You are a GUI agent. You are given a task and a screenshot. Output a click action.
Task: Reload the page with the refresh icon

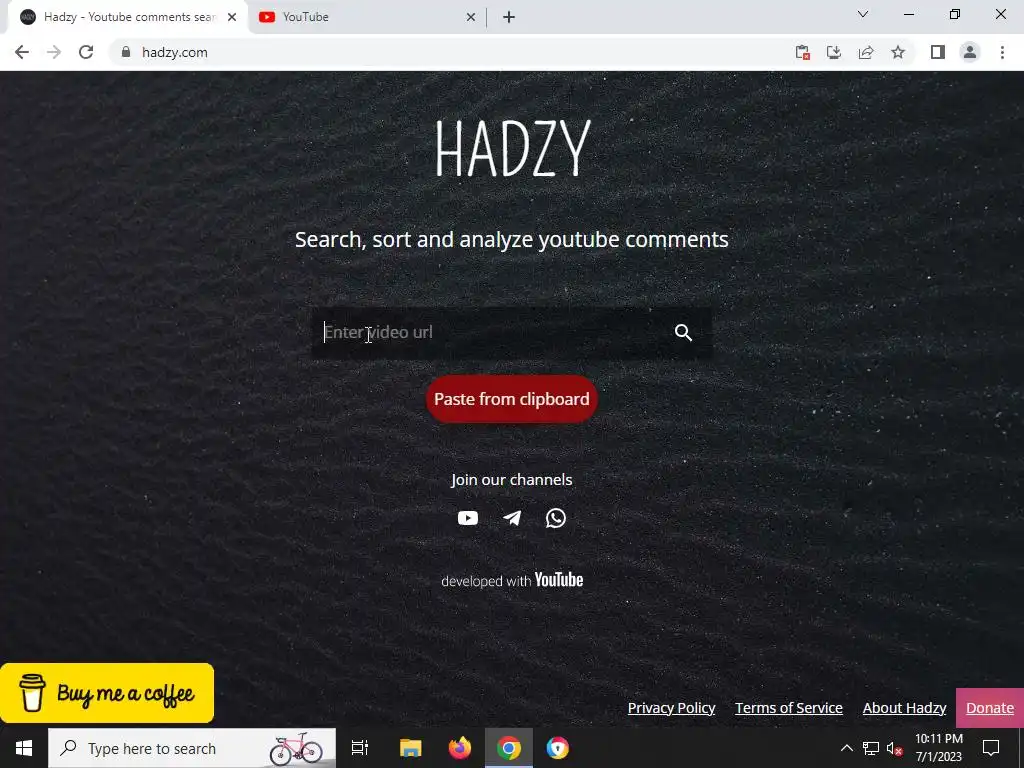[x=86, y=52]
